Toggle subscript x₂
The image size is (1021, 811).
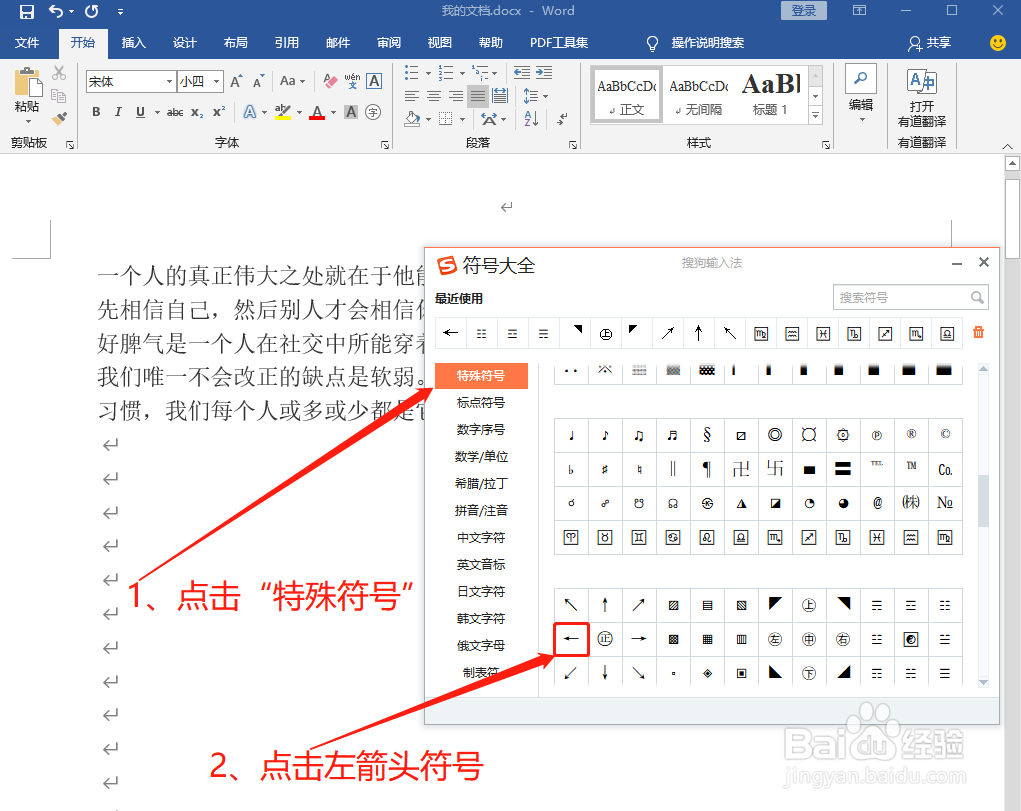click(x=197, y=112)
